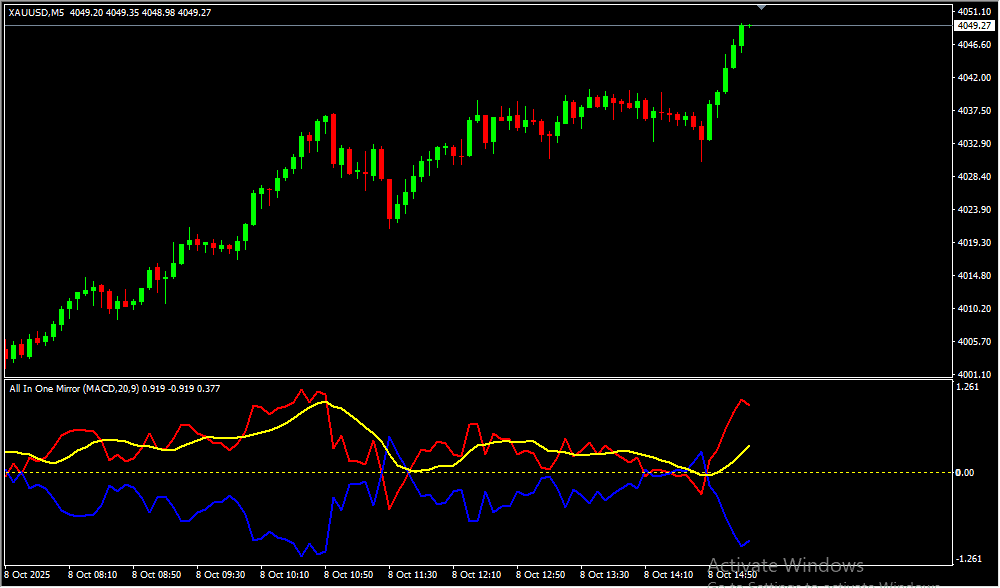This screenshot has height=588, width=1000.
Task: Click the 8 Oct 2025 date label
Action: (x=26, y=575)
